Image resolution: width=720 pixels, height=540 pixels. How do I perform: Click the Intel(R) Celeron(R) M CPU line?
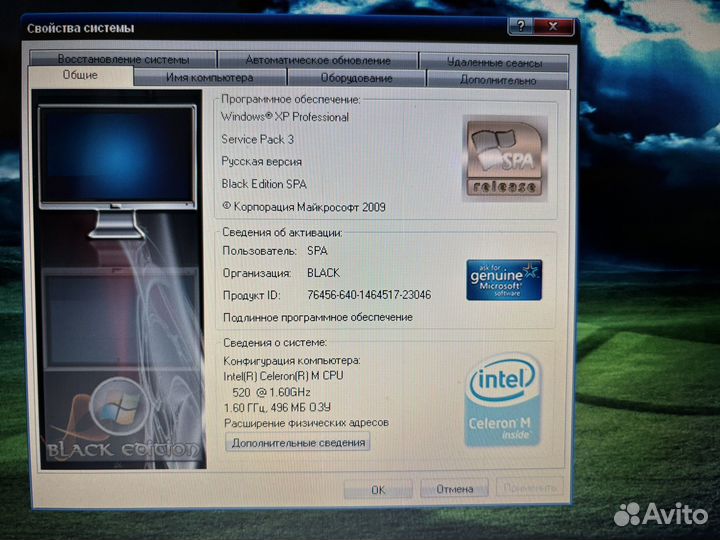(283, 376)
